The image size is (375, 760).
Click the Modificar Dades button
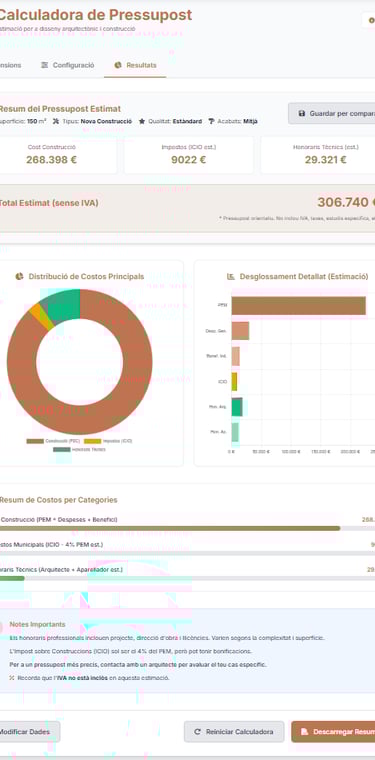click(29, 732)
